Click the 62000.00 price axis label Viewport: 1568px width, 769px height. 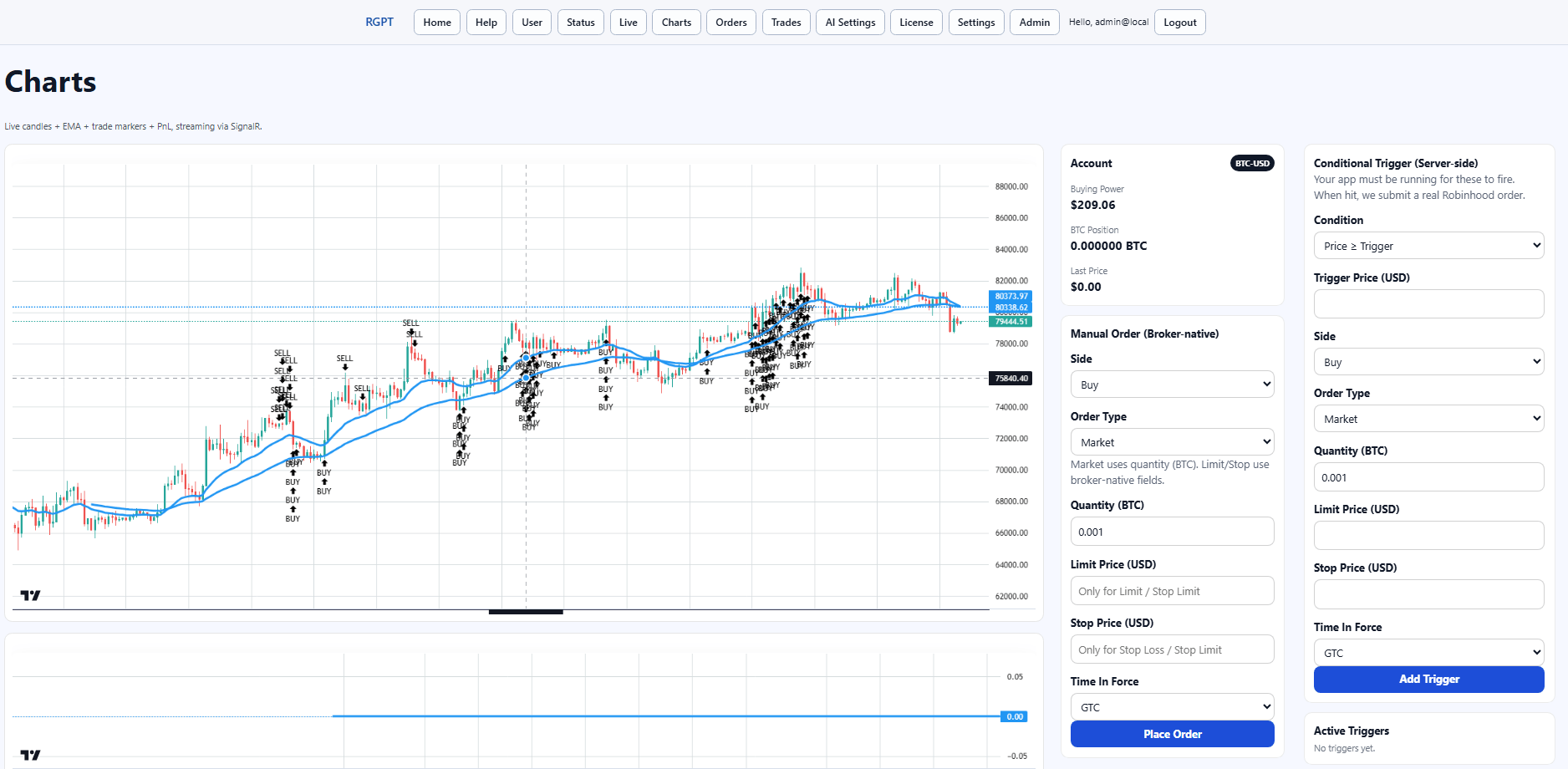pos(1011,596)
